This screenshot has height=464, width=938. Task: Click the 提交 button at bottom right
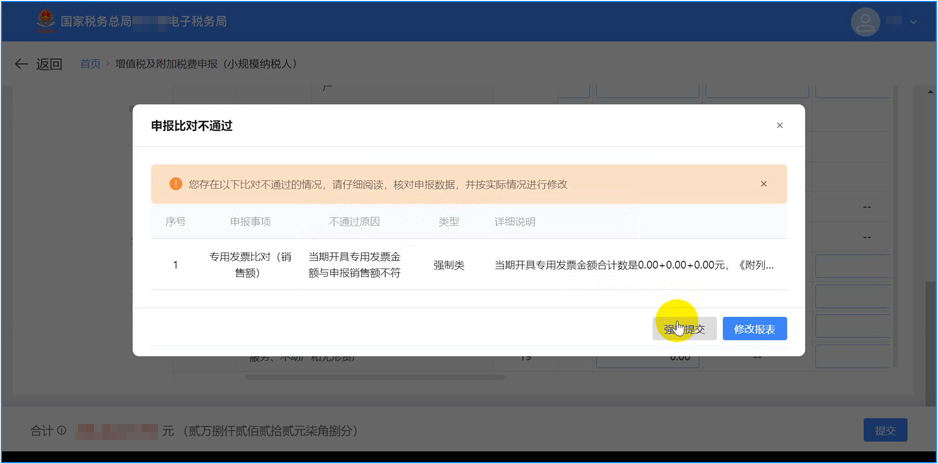point(885,430)
